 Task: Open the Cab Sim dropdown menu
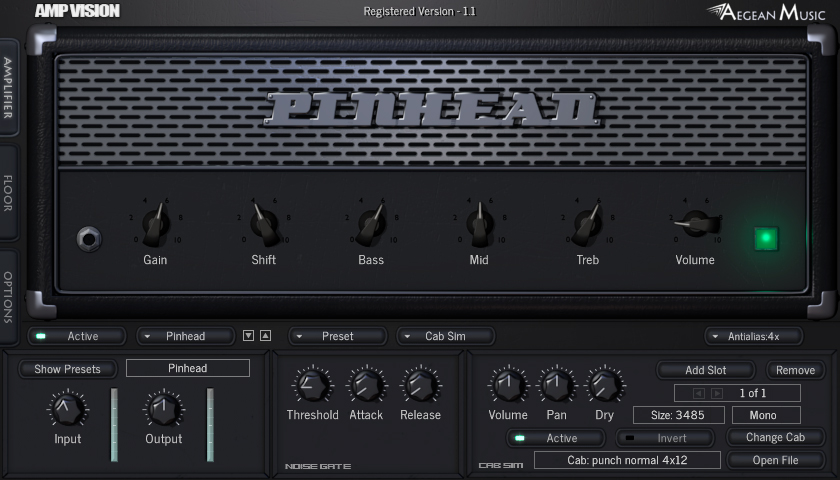coord(445,336)
